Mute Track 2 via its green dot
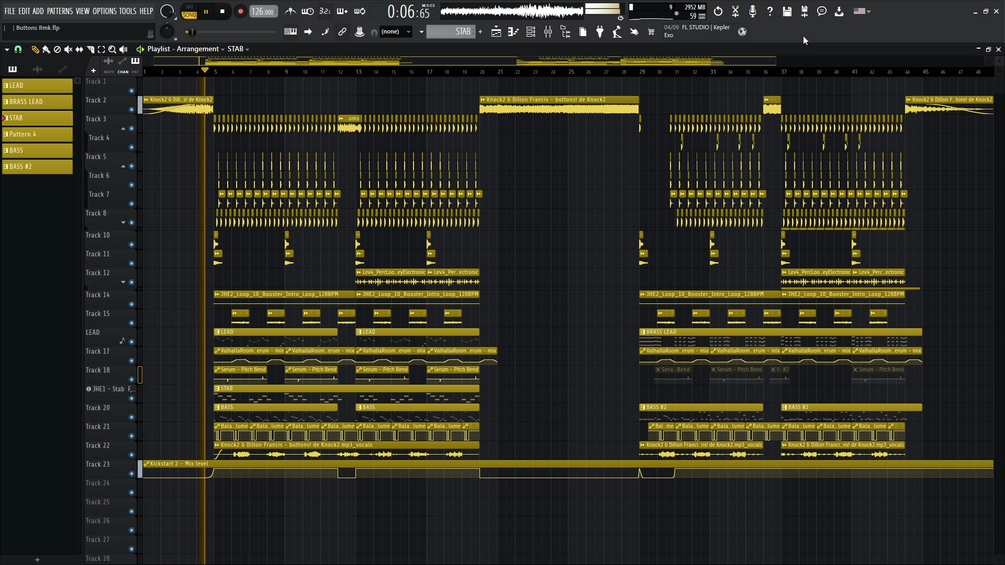Image resolution: width=1005 pixels, height=565 pixels. click(132, 110)
